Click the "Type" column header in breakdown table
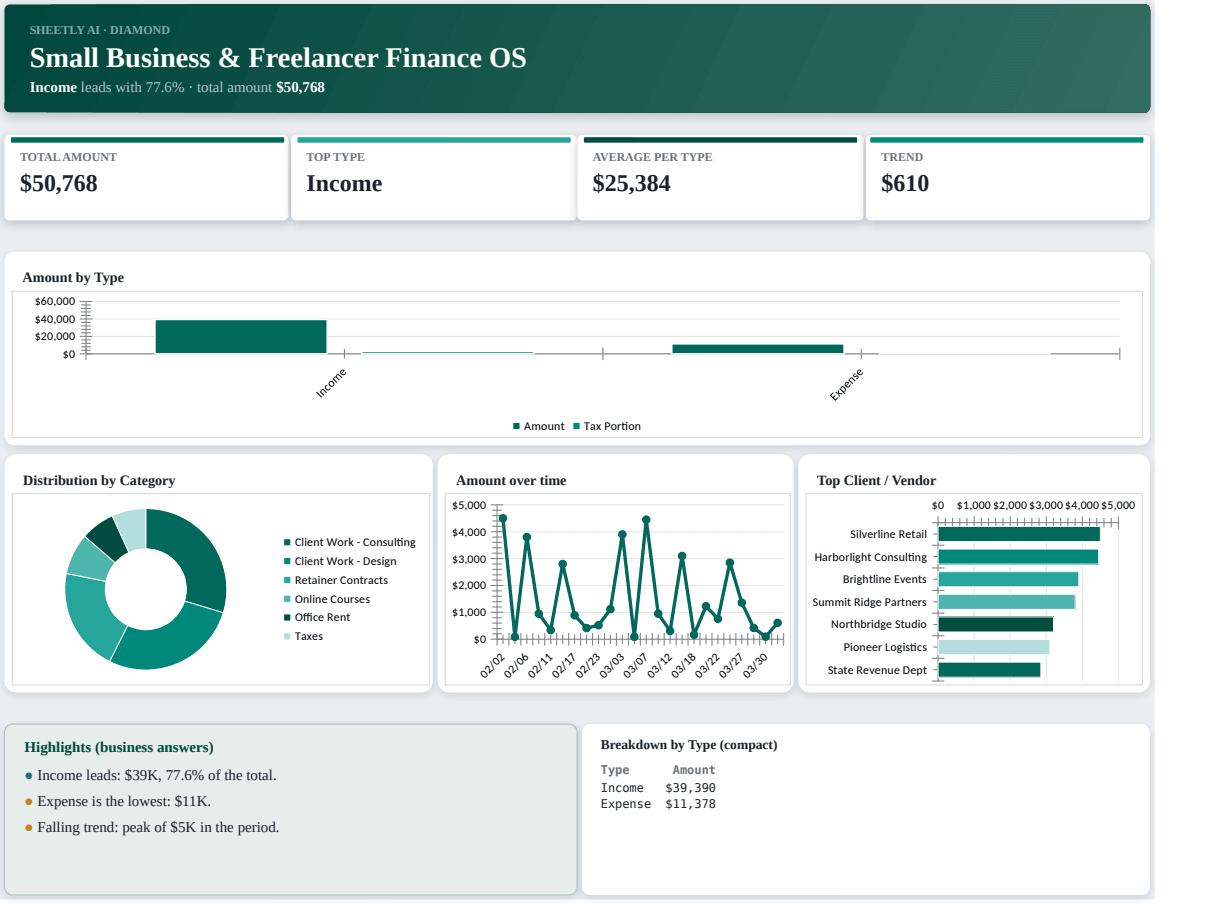This screenshot has width=1227, height=922. [x=615, y=770]
